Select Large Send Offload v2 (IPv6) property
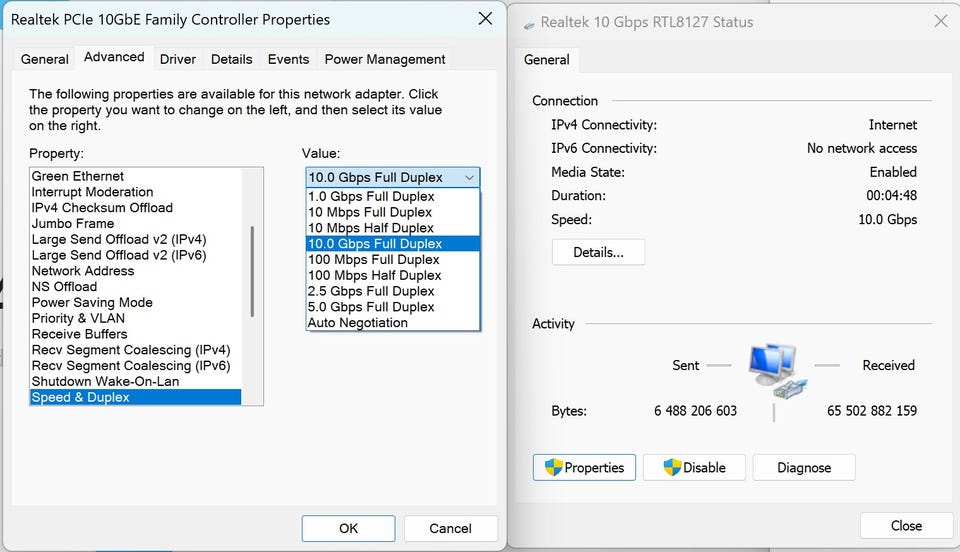Screen dimensions: 960x552 (x=135, y=255)
